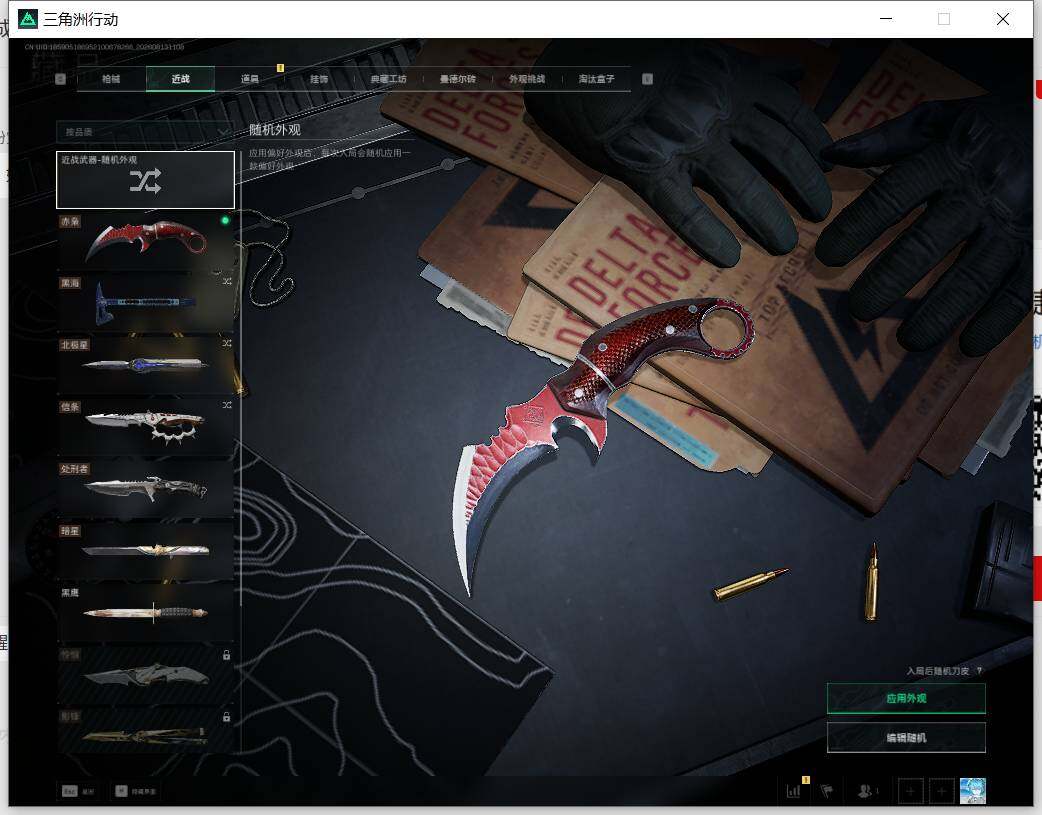Expand the 按品质 sort dropdown
This screenshot has width=1042, height=815.
144,132
